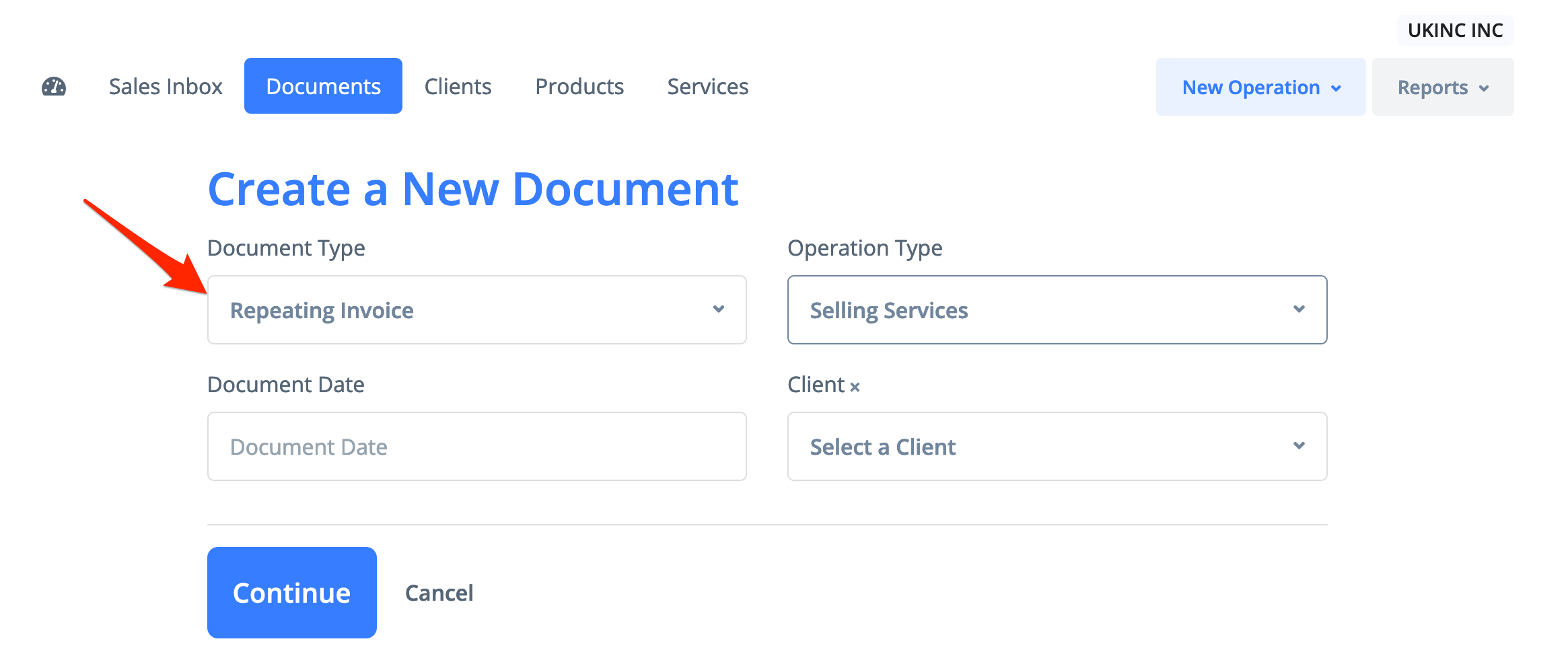
Task: Click the Operation Type label
Action: click(x=865, y=248)
